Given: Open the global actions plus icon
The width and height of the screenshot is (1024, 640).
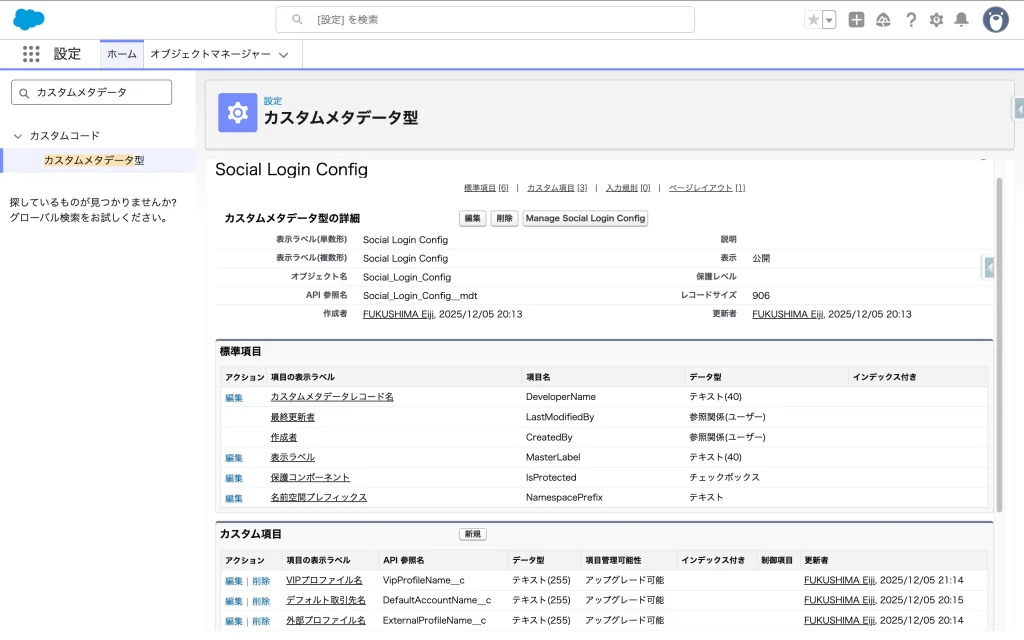Looking at the screenshot, I should (856, 20).
